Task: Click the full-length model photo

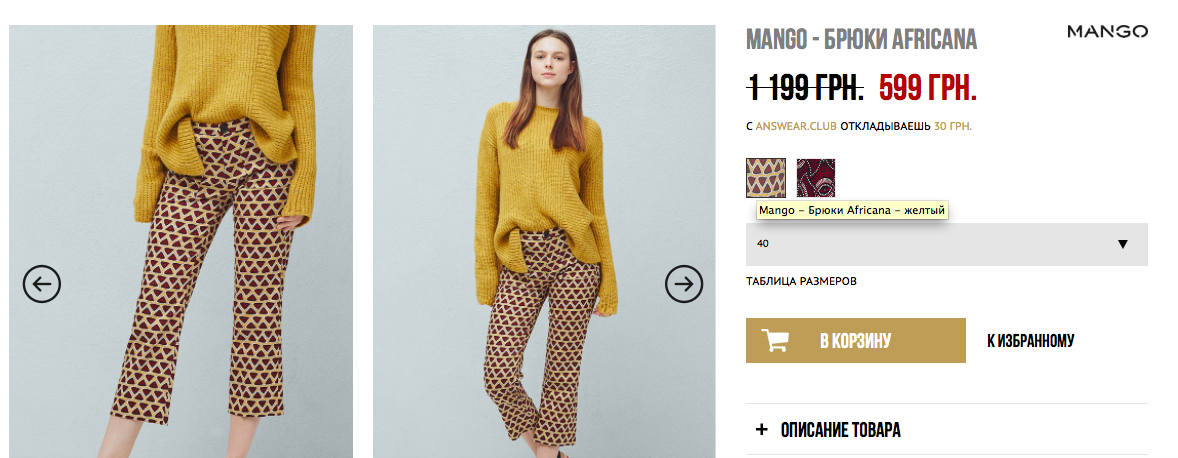Action: [x=544, y=242]
